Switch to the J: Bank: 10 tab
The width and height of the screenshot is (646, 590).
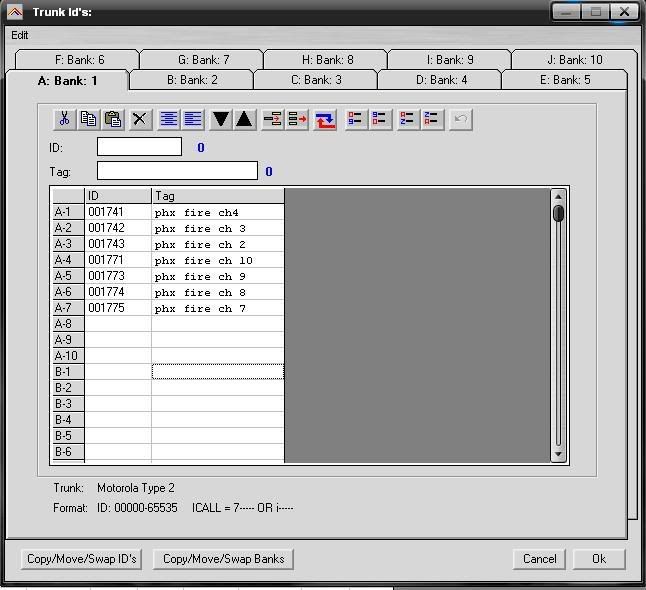[575, 60]
